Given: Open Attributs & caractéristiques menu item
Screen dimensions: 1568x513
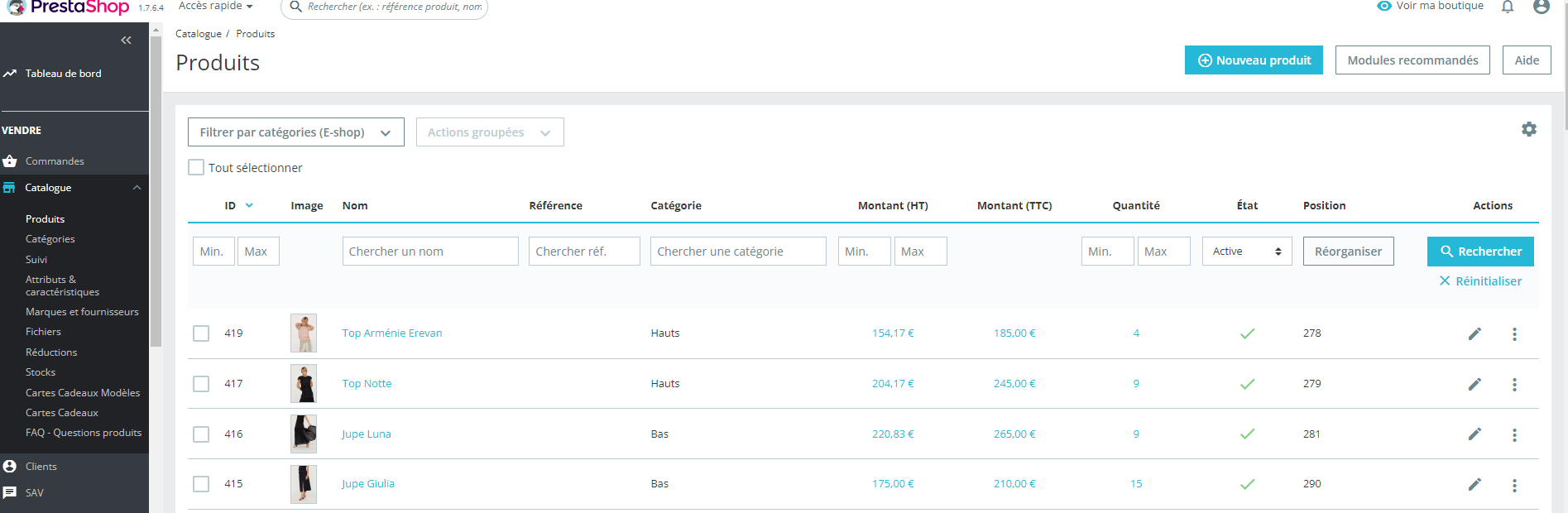Looking at the screenshot, I should click(62, 285).
